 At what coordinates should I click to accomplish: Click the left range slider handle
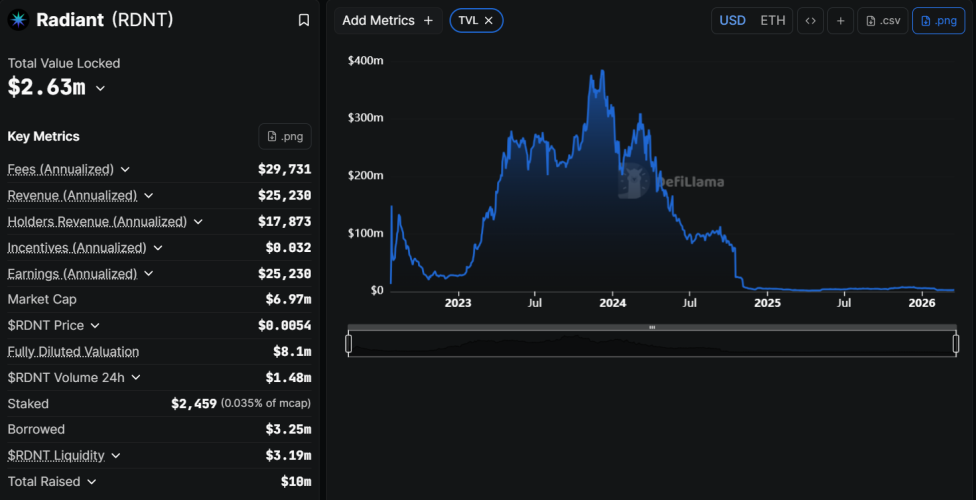(348, 344)
